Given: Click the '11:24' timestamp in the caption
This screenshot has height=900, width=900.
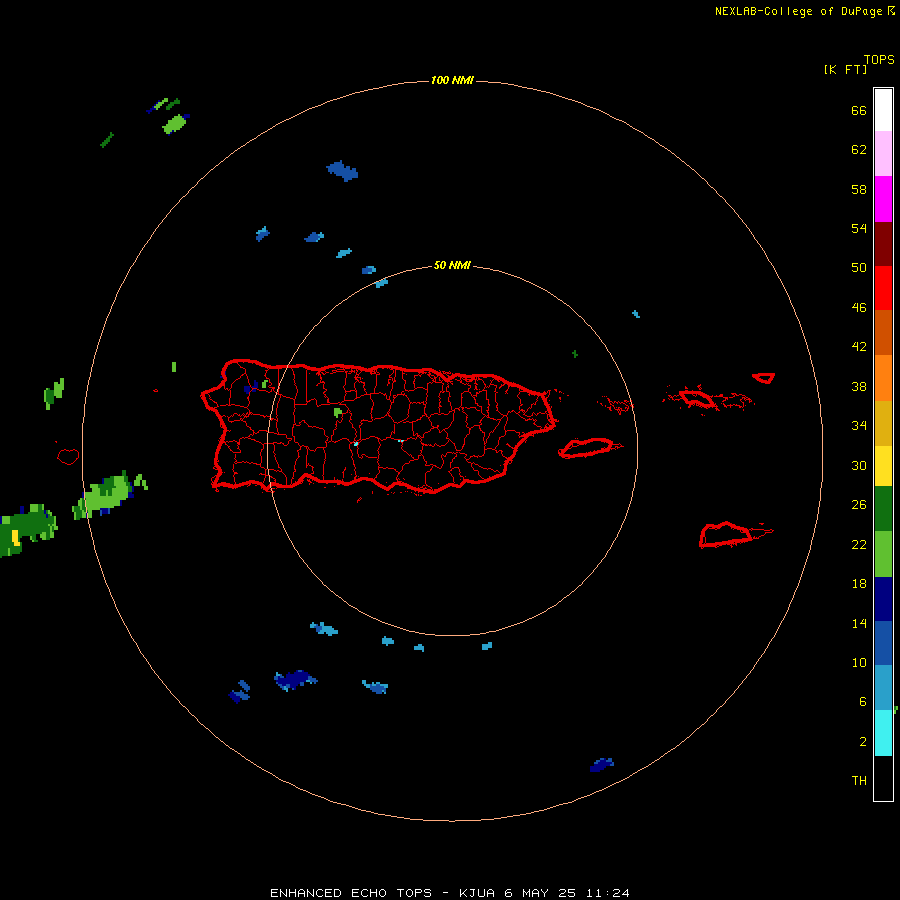Looking at the screenshot, I should [607, 893].
